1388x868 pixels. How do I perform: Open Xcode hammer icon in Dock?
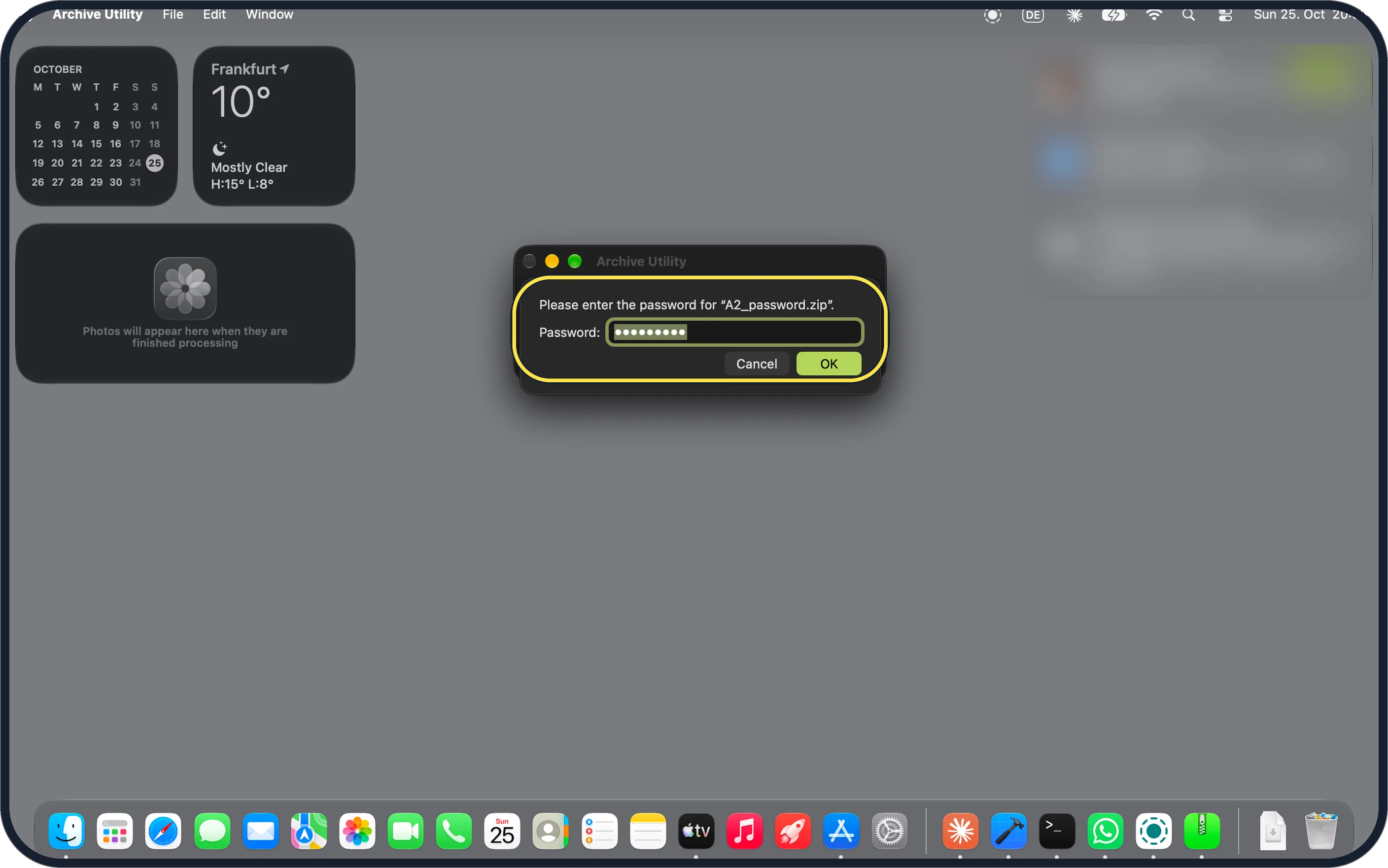(x=1008, y=831)
